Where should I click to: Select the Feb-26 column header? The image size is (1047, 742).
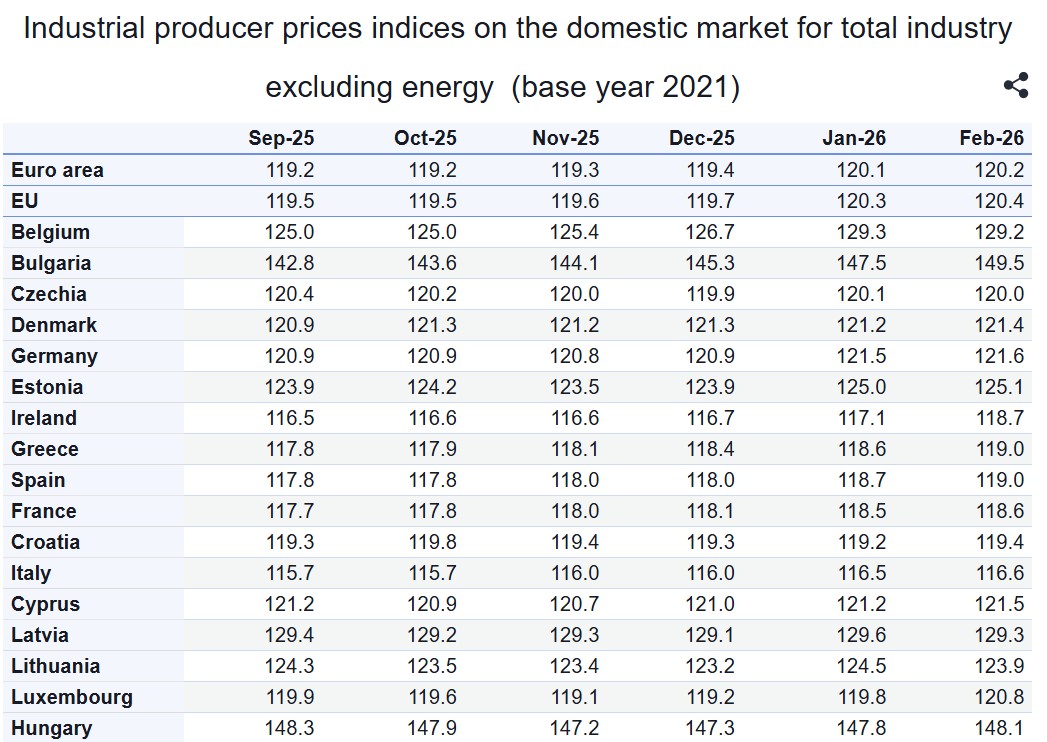pos(992,139)
